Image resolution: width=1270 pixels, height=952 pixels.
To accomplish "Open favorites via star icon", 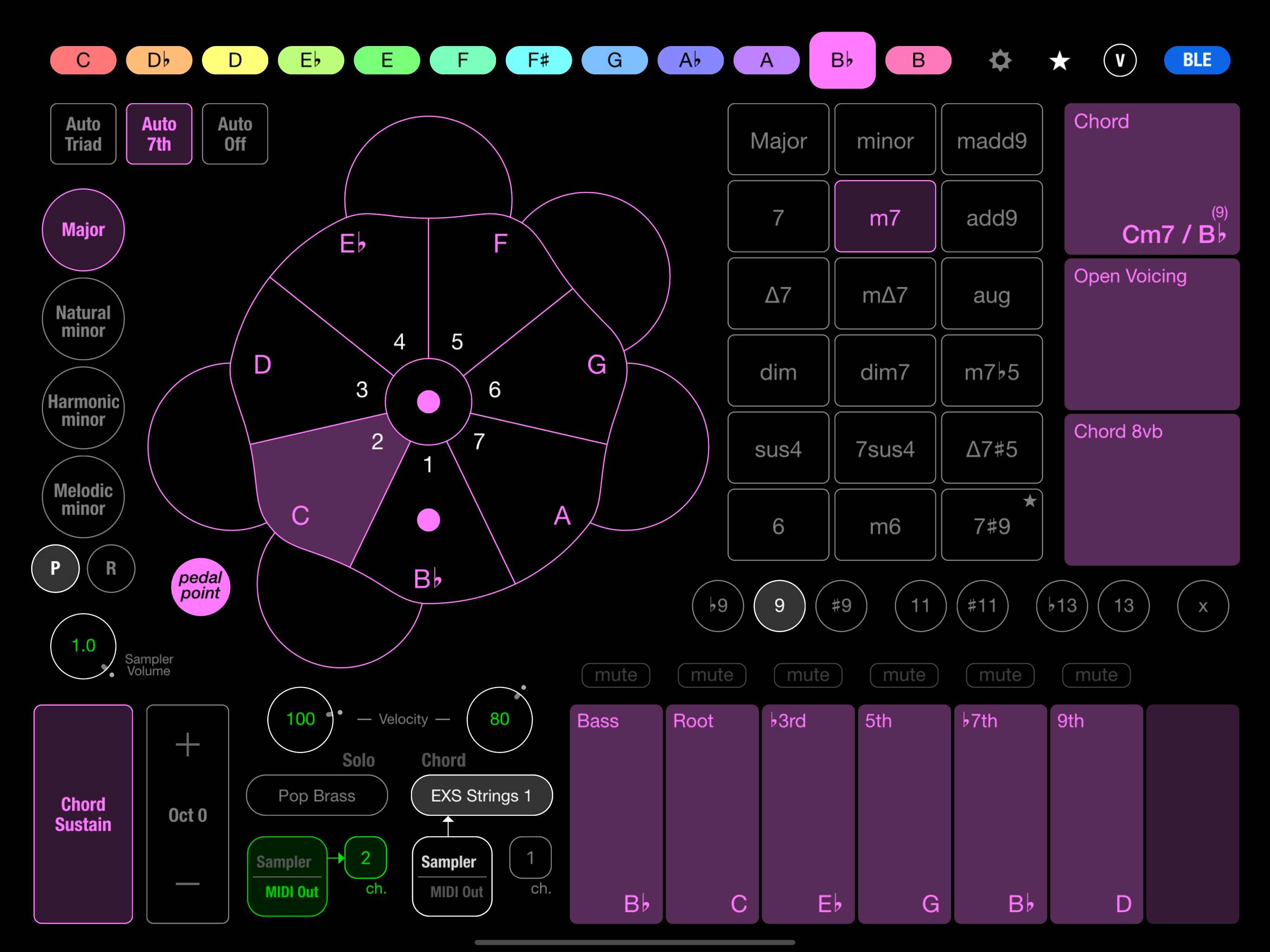I will click(1059, 59).
